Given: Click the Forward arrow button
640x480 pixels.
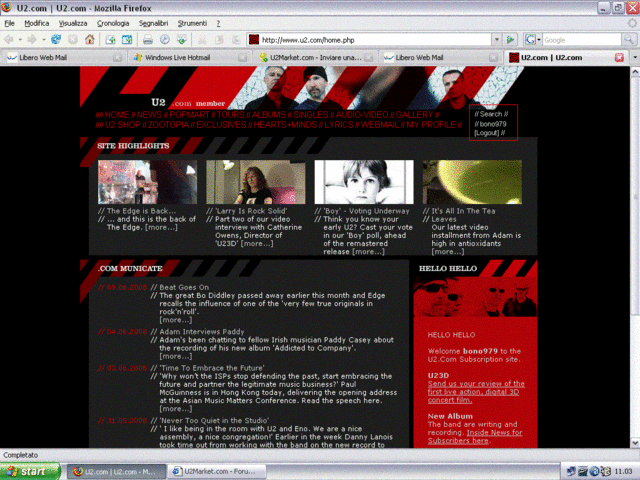Looking at the screenshot, I should click(x=31, y=40).
